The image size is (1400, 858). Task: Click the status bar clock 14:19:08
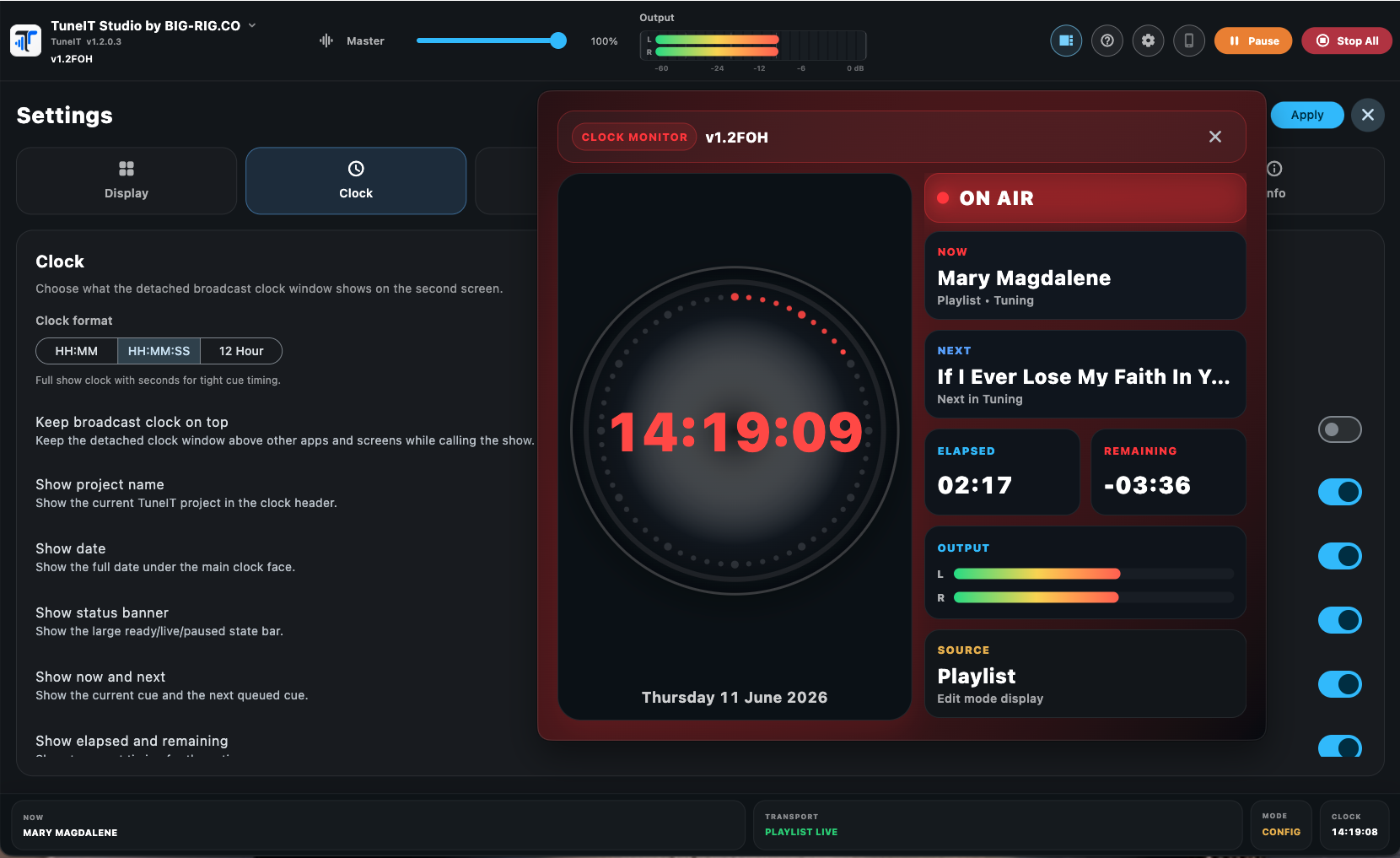pos(1354,832)
